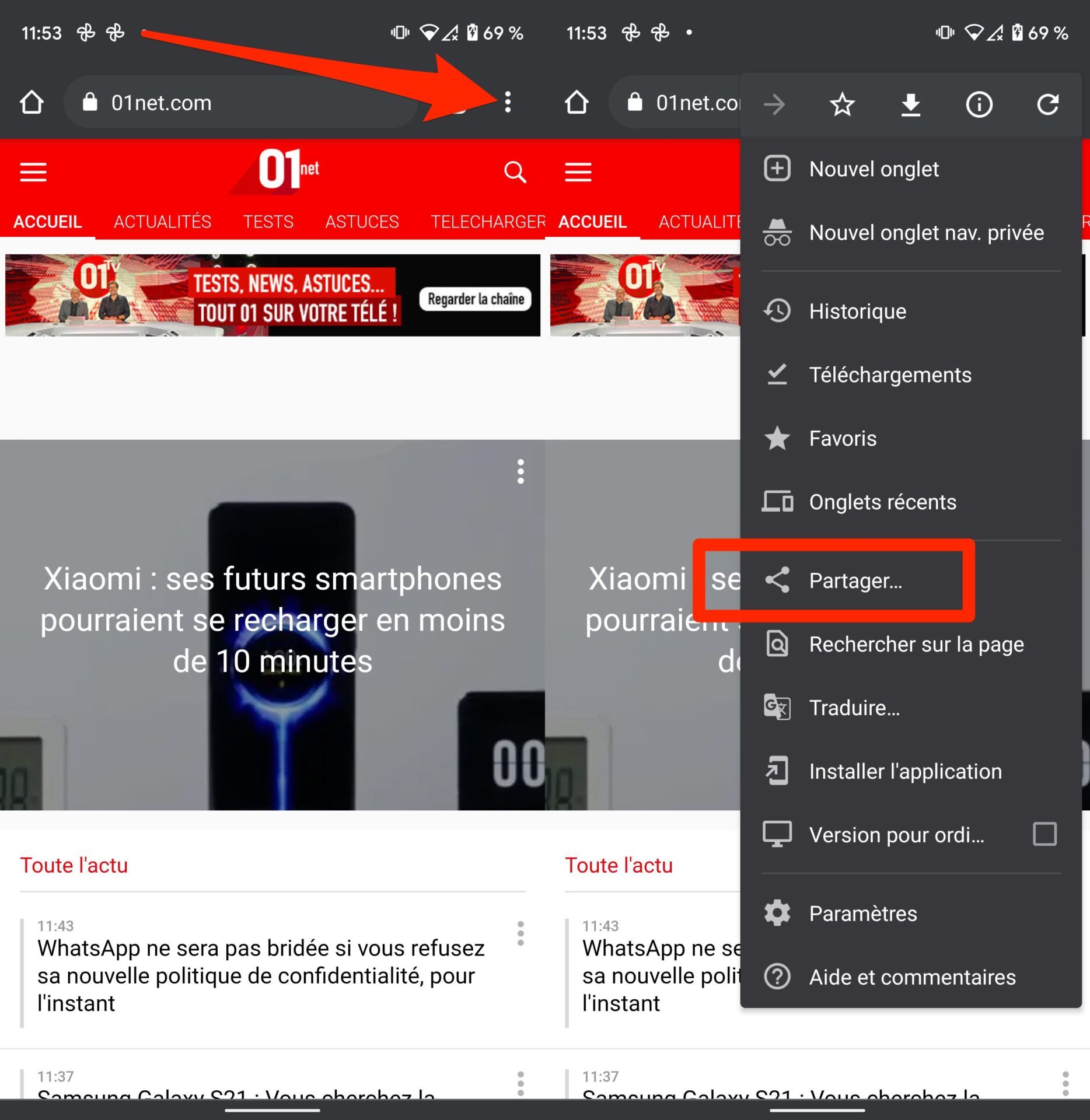Click the Toute l'actu link in right screenshot
This screenshot has height=1120, width=1090.
click(x=619, y=865)
